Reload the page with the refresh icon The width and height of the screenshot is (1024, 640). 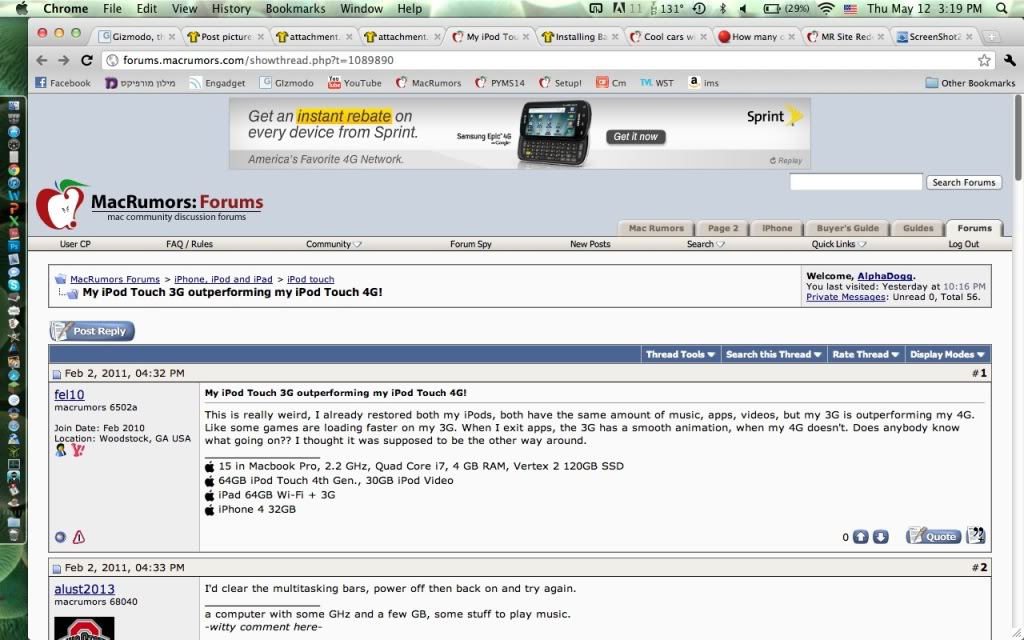(x=86, y=60)
